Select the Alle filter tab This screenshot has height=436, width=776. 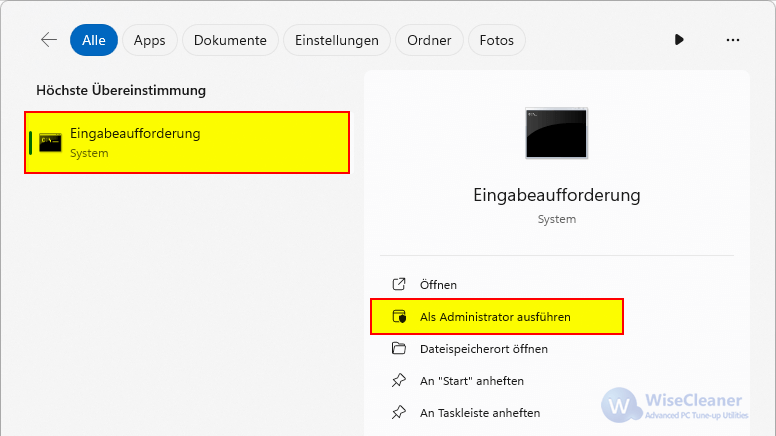(94, 40)
